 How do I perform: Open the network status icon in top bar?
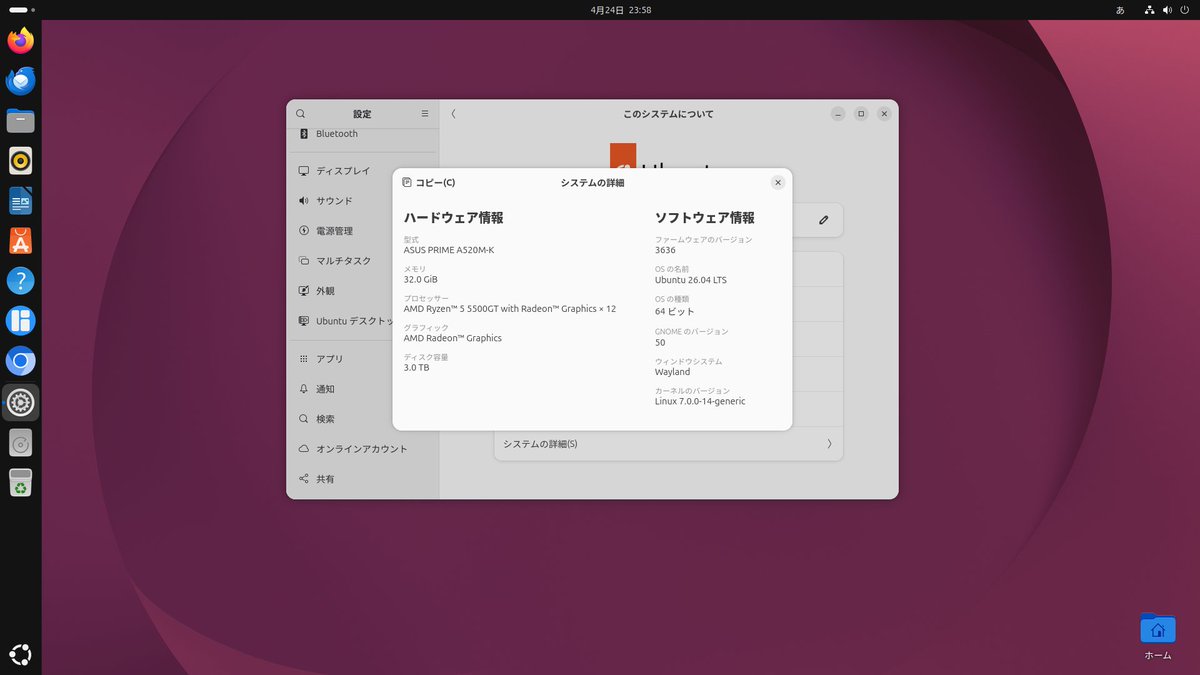pos(1149,10)
